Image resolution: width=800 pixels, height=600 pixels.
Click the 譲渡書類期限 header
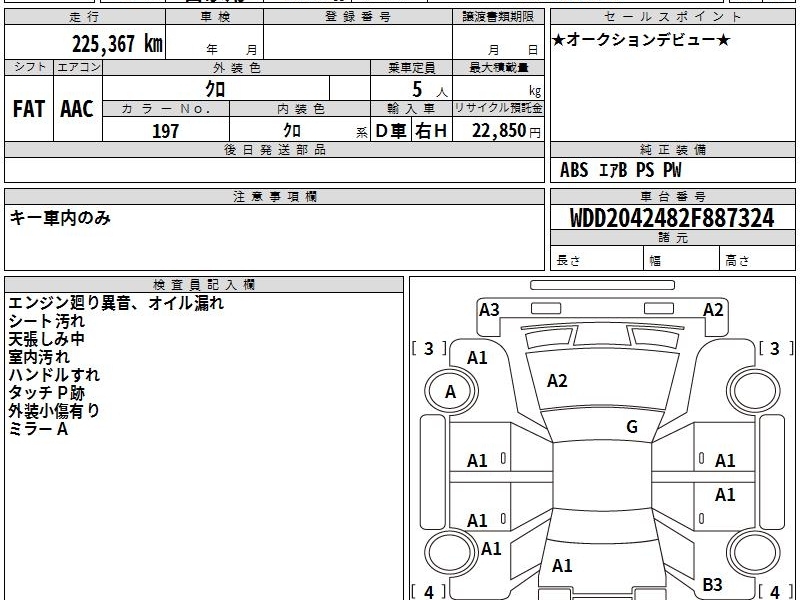(x=498, y=17)
